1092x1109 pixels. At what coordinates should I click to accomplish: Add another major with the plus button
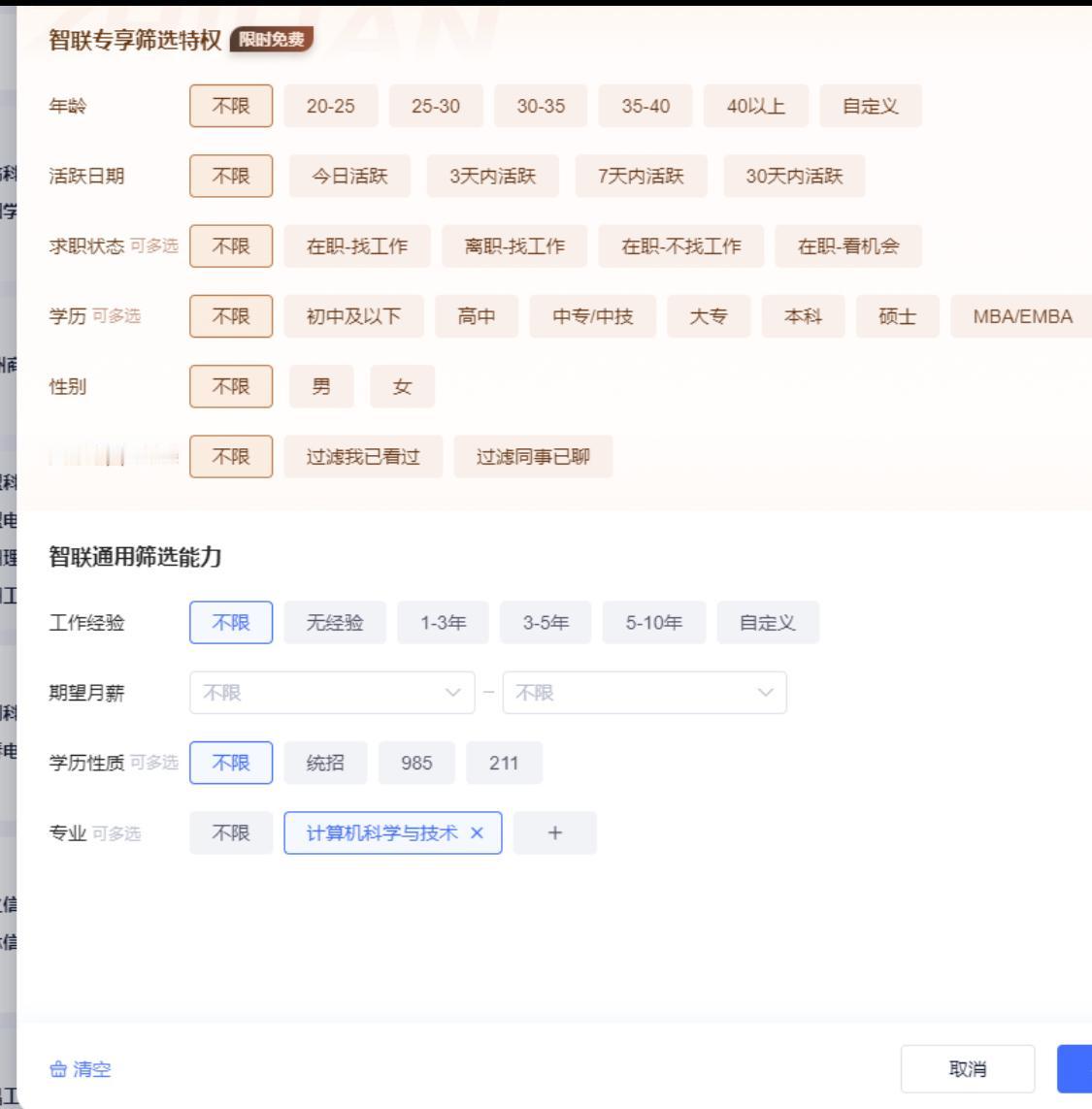point(555,832)
